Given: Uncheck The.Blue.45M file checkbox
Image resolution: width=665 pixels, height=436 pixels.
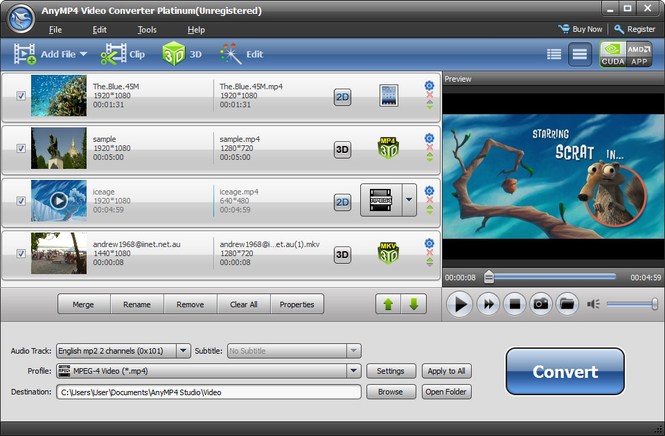Looking at the screenshot, I should click(x=22, y=96).
